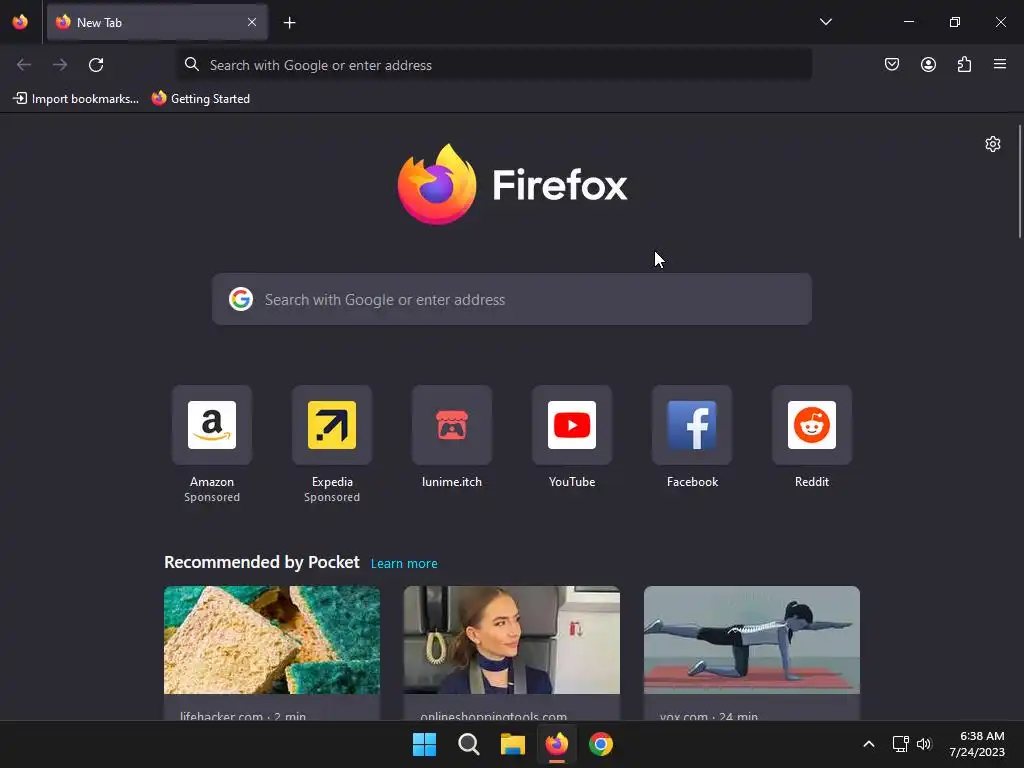
Task: Reload the current page
Action: click(x=96, y=65)
